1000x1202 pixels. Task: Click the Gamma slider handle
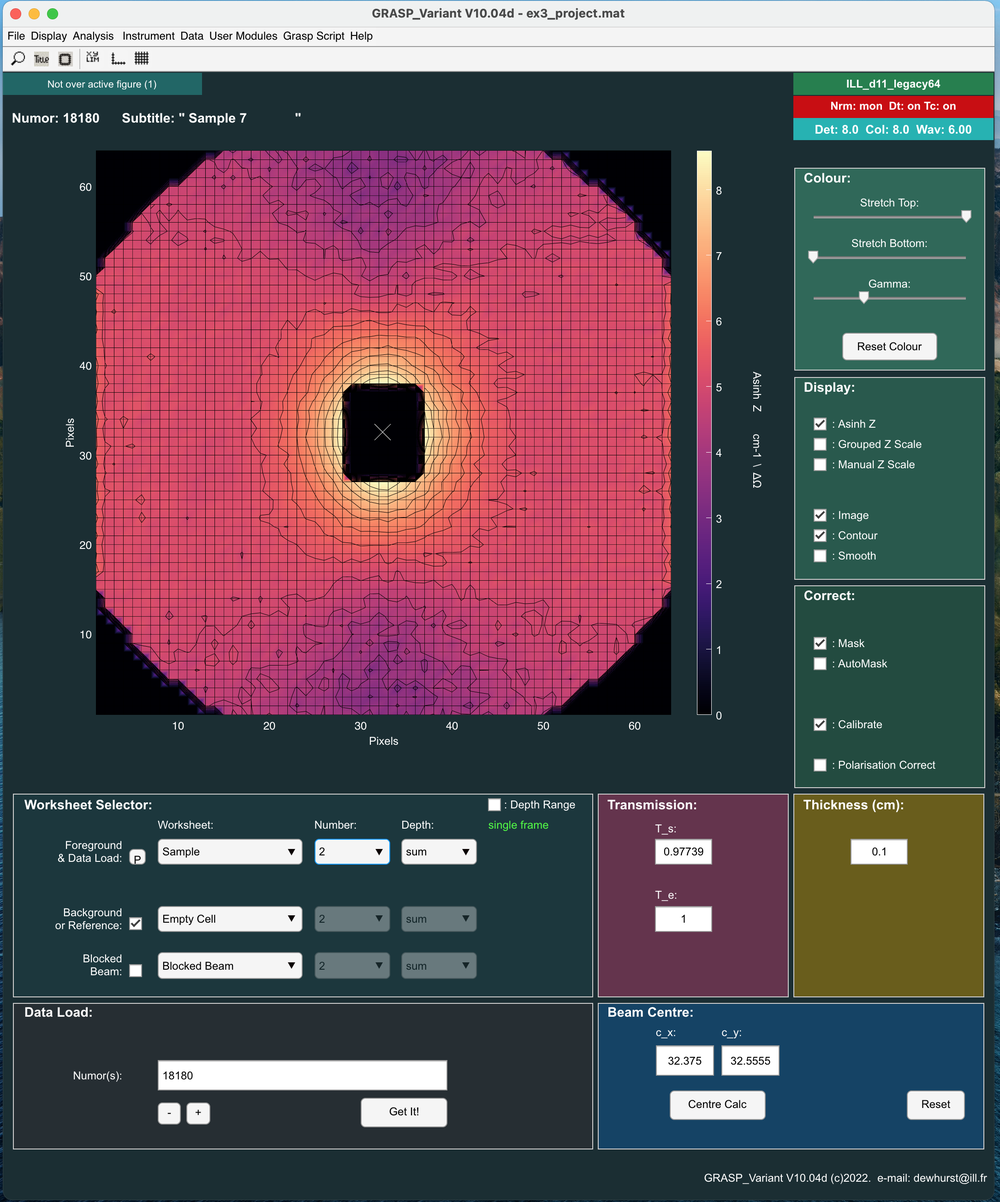(863, 297)
